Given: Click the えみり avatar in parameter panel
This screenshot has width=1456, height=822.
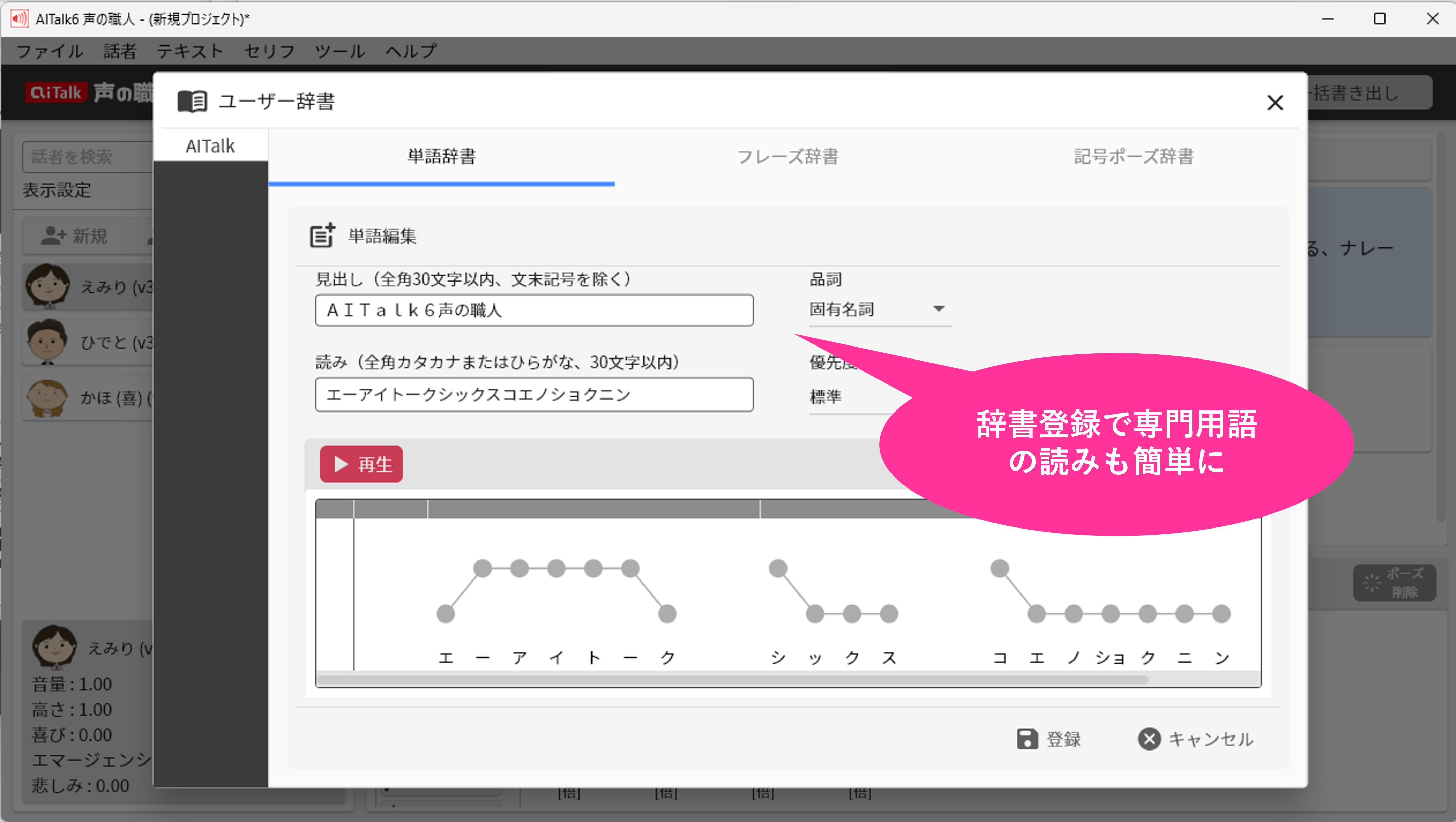Looking at the screenshot, I should pos(54,647).
